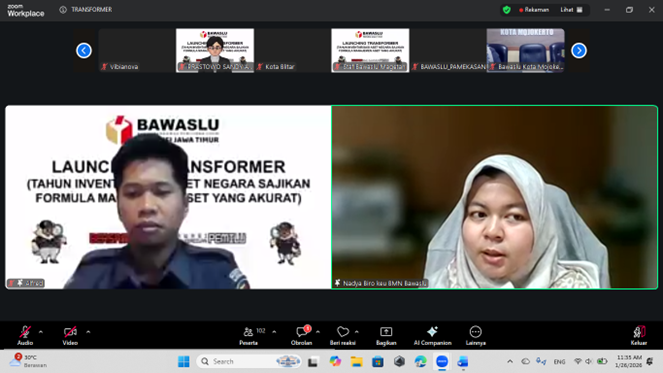Screen dimensions: 663x373
Task: Click ENG language indicator
Action: [559, 362]
